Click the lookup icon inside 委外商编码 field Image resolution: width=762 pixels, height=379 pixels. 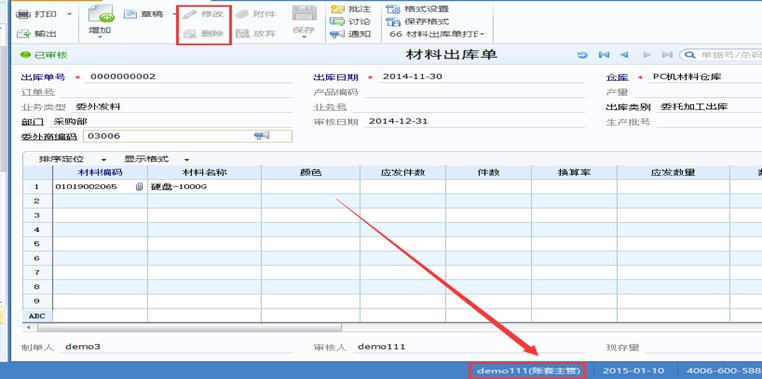point(262,136)
